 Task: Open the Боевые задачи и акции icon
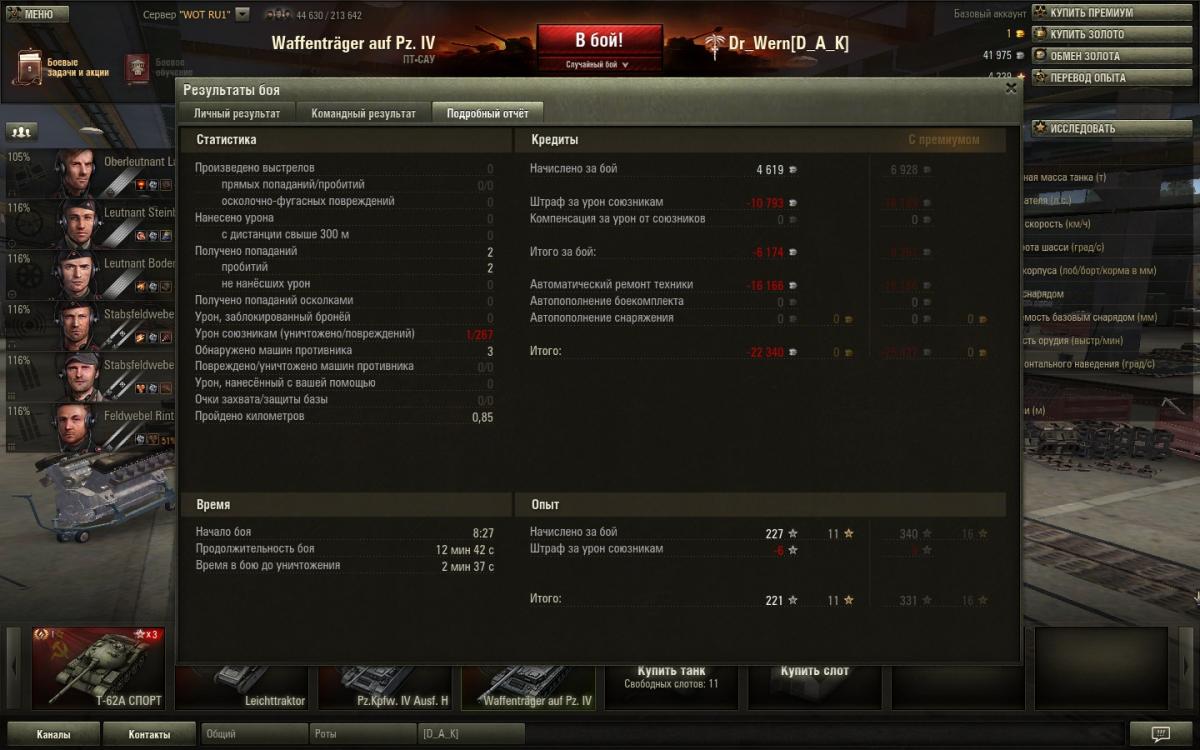pyautogui.click(x=28, y=67)
